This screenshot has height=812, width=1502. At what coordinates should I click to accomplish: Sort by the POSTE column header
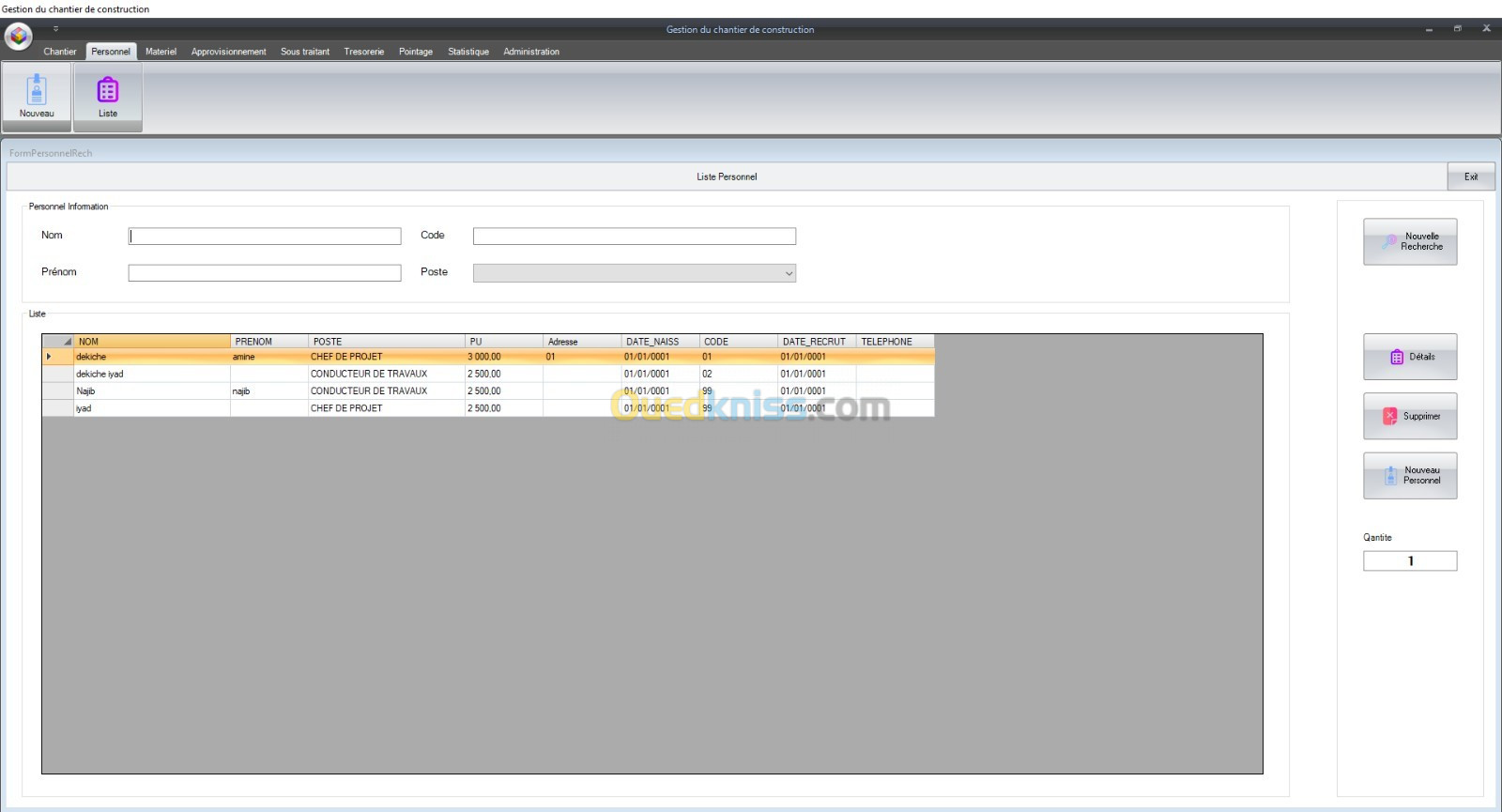(x=387, y=342)
